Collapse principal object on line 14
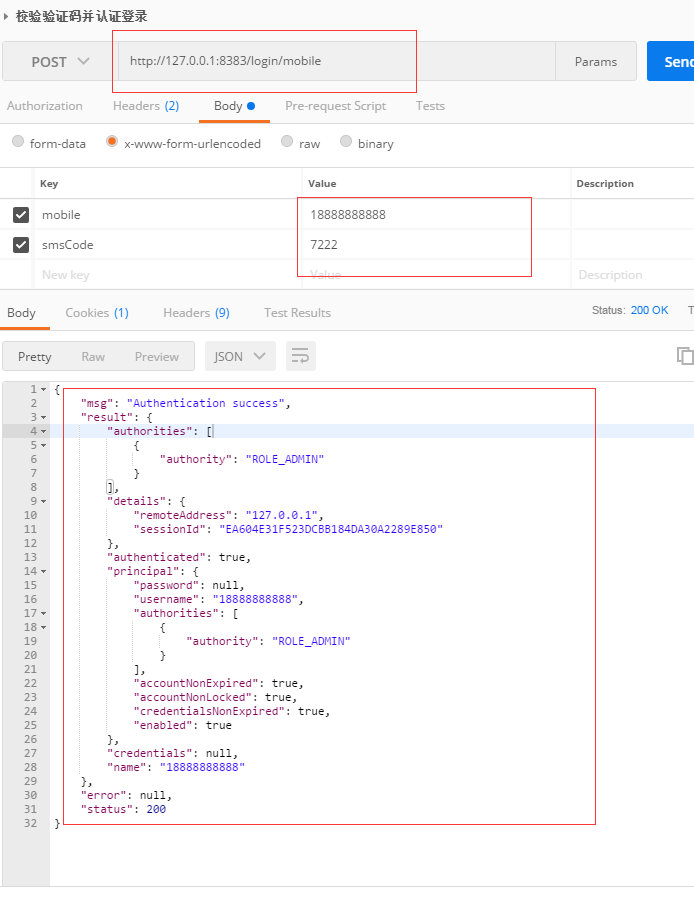This screenshot has width=694, height=910. 44,572
